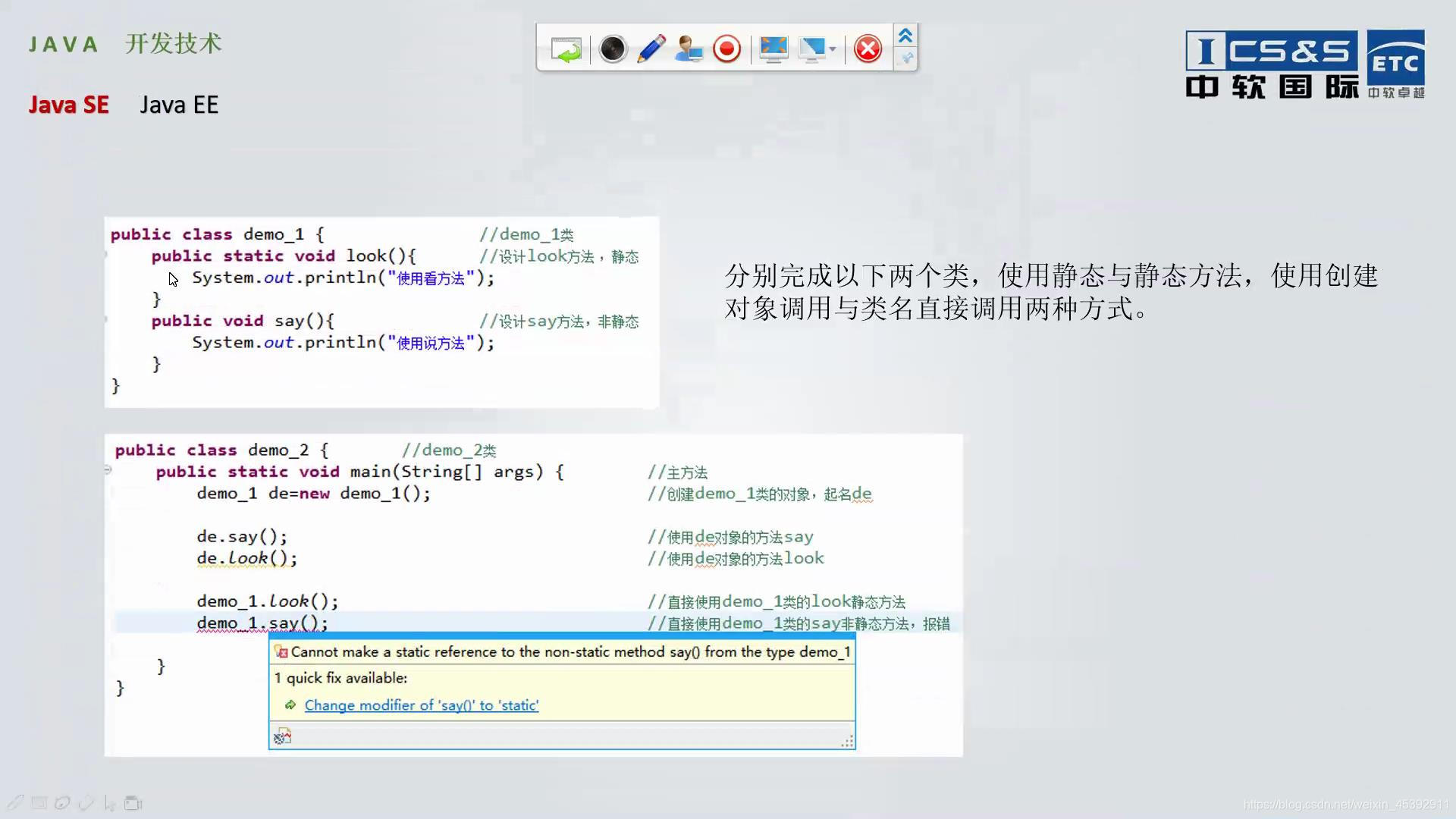
Task: Click the display mode monitor icon
Action: pyautogui.click(x=811, y=49)
